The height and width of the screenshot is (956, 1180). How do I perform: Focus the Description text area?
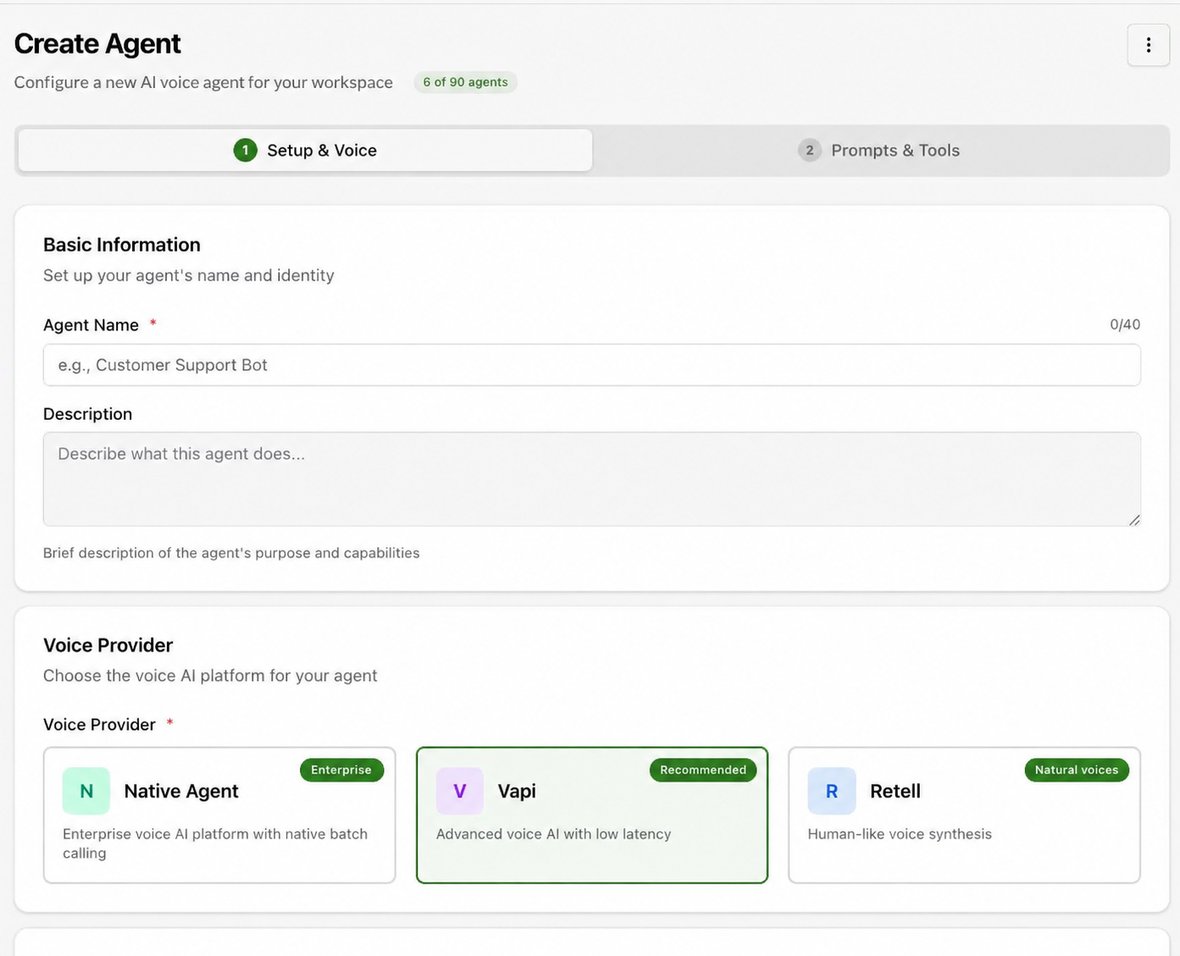[x=592, y=479]
